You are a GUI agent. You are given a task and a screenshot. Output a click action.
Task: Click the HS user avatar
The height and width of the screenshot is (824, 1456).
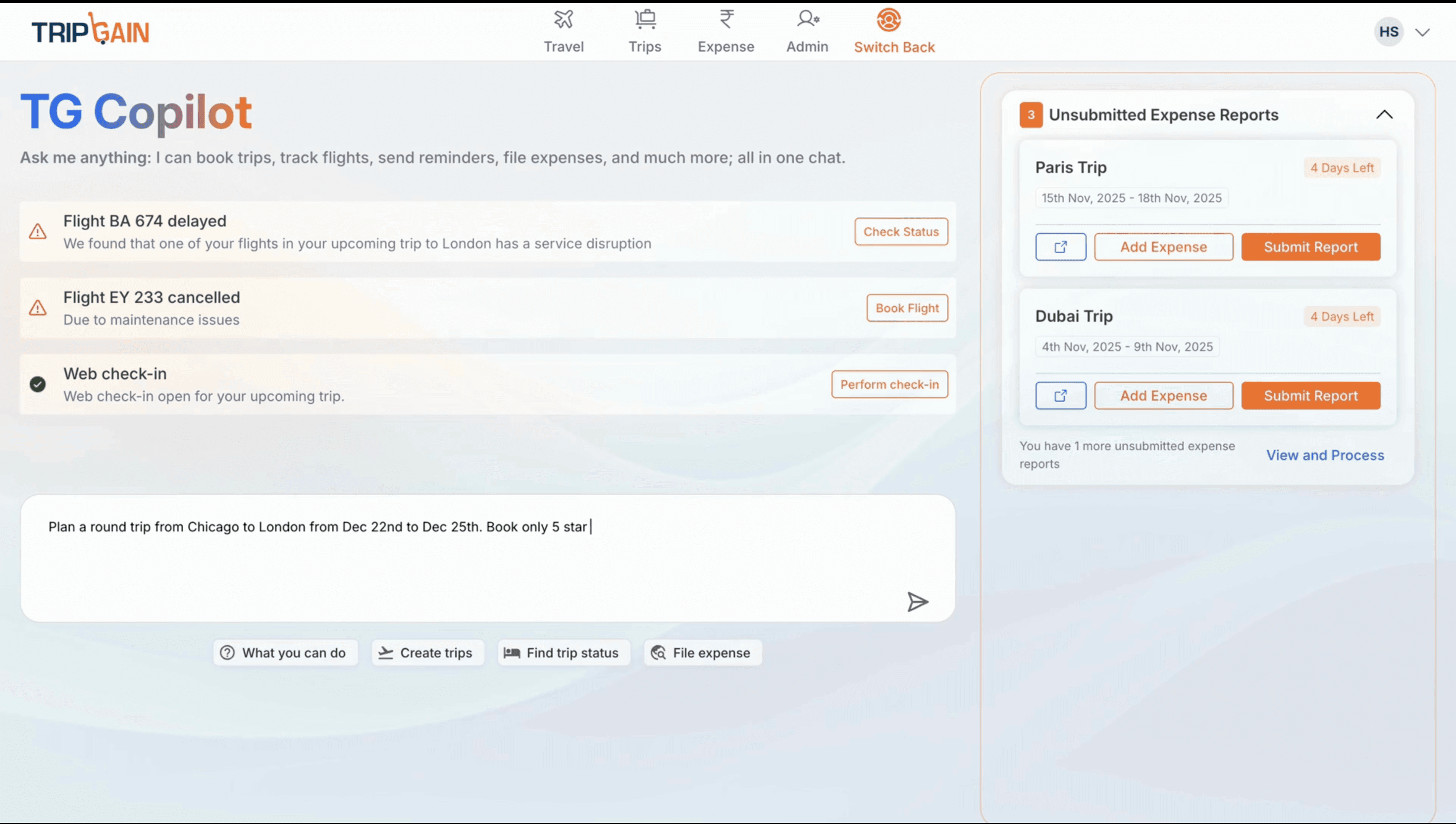pyautogui.click(x=1389, y=32)
